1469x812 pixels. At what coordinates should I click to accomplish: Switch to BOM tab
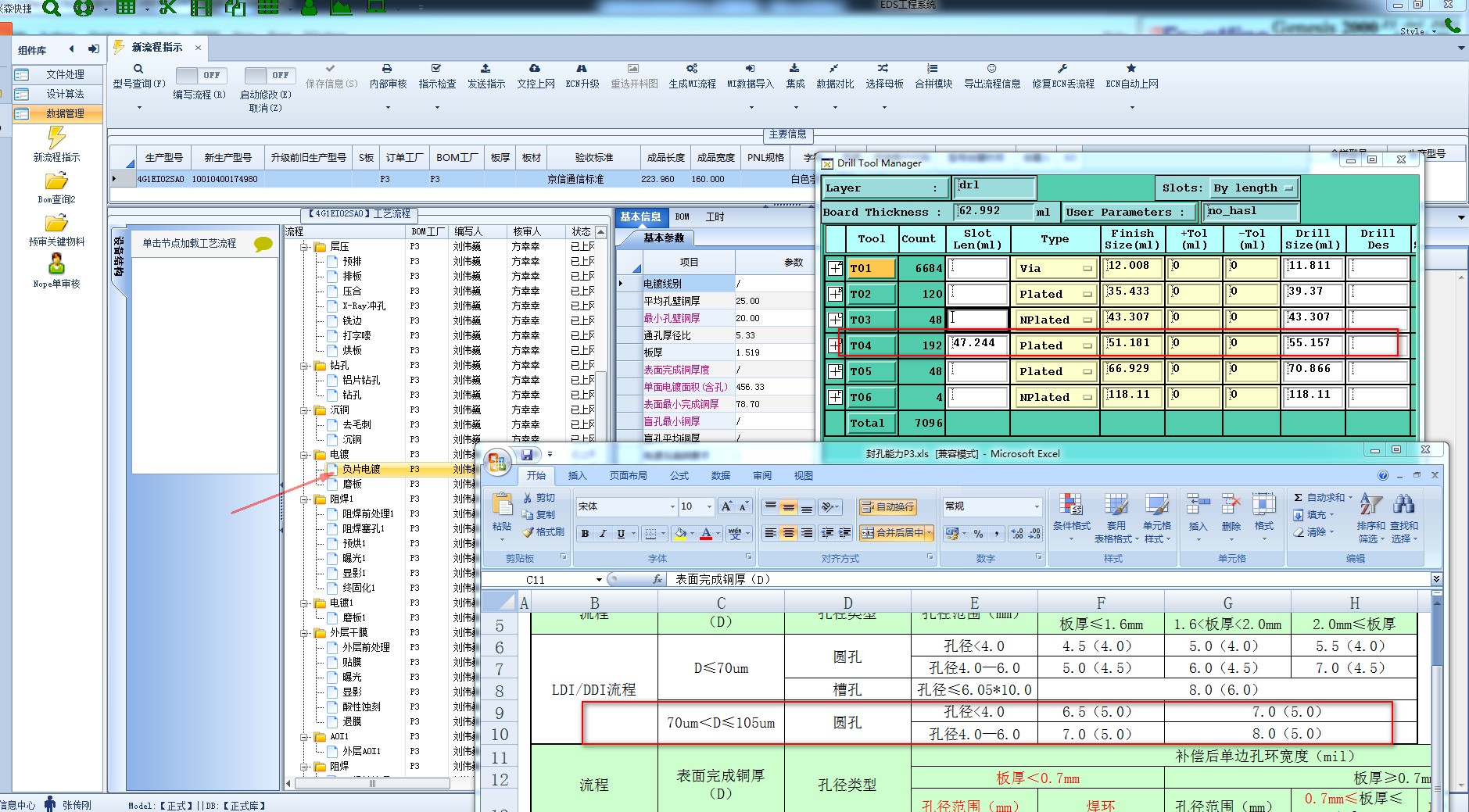[683, 217]
